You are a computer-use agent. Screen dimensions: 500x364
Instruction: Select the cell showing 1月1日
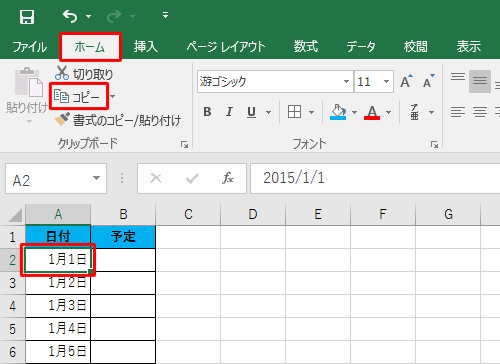[x=58, y=260]
